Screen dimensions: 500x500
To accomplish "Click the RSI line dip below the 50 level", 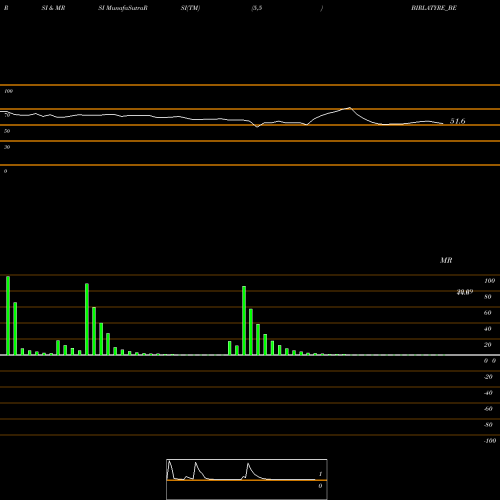I will click(x=257, y=127).
